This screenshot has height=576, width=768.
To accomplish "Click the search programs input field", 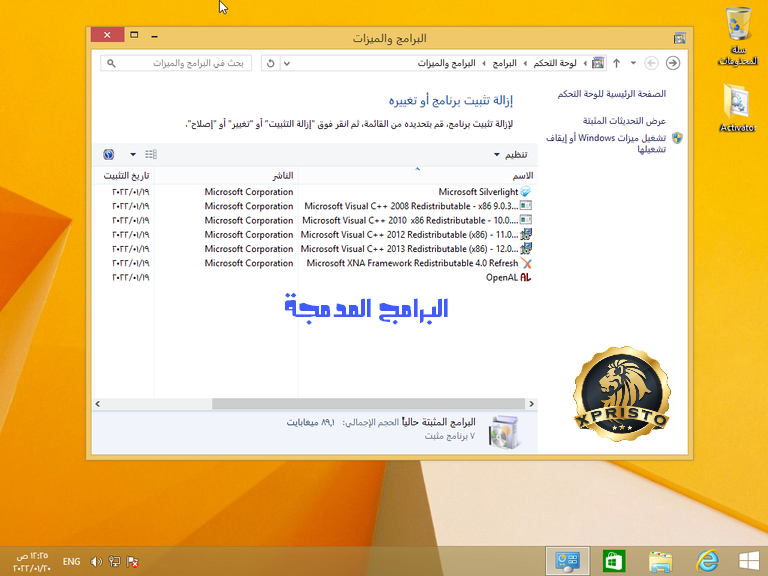I will pos(176,63).
